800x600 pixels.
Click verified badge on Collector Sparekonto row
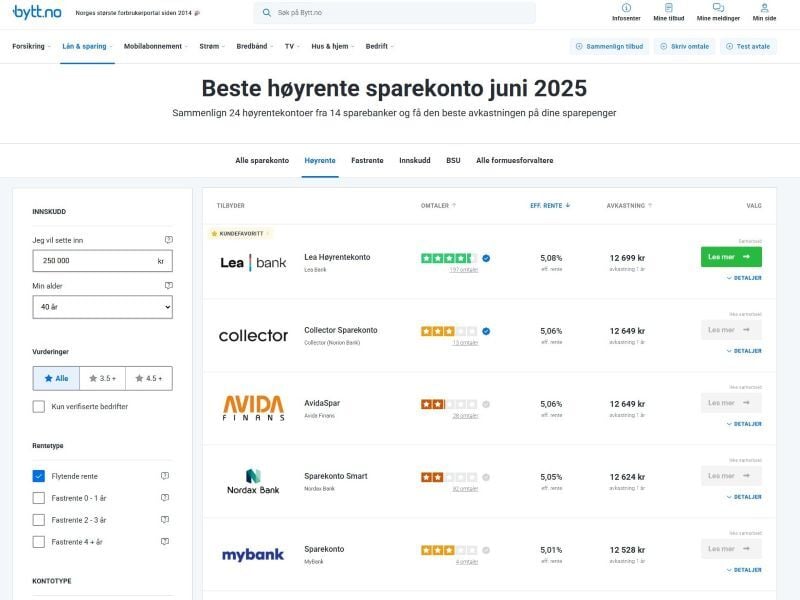click(x=486, y=331)
